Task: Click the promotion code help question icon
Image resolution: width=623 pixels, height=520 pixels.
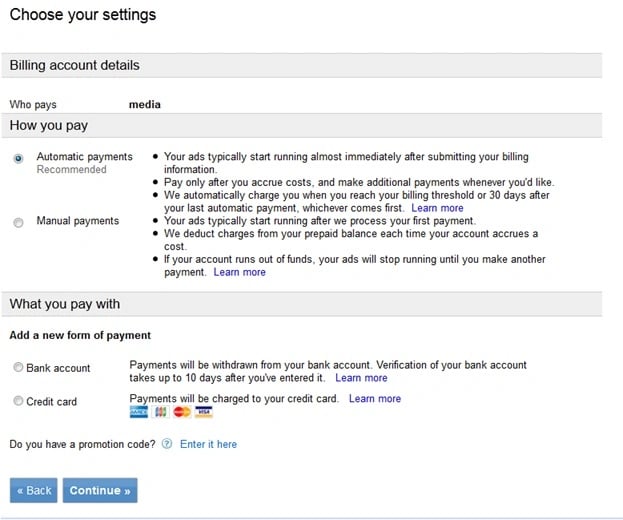Action: pyautogui.click(x=167, y=444)
